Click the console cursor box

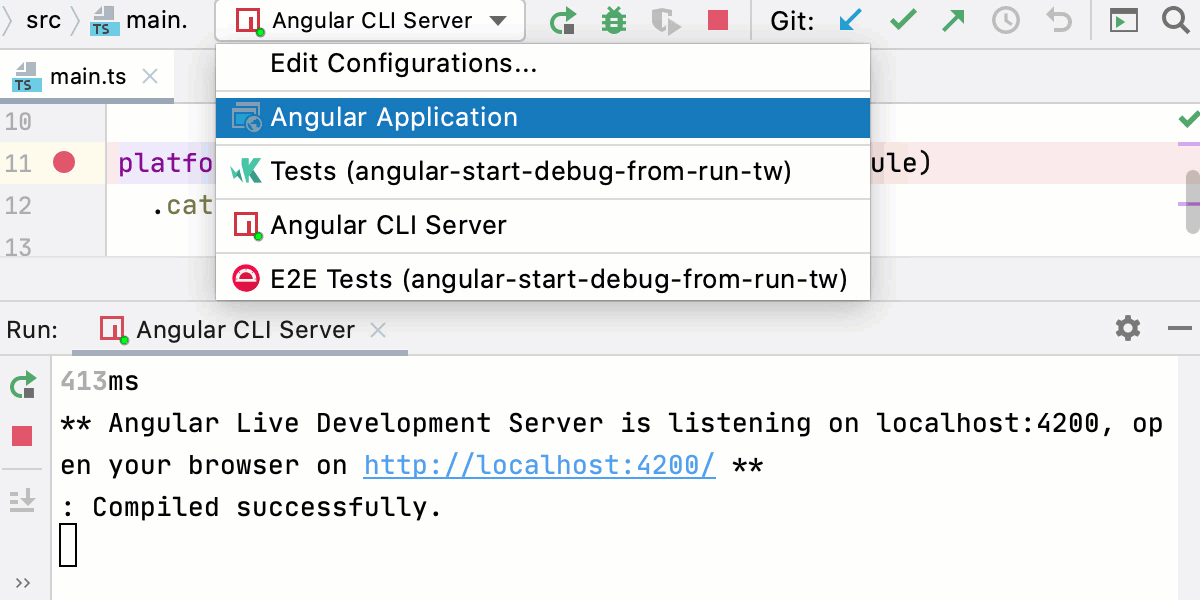click(x=68, y=545)
